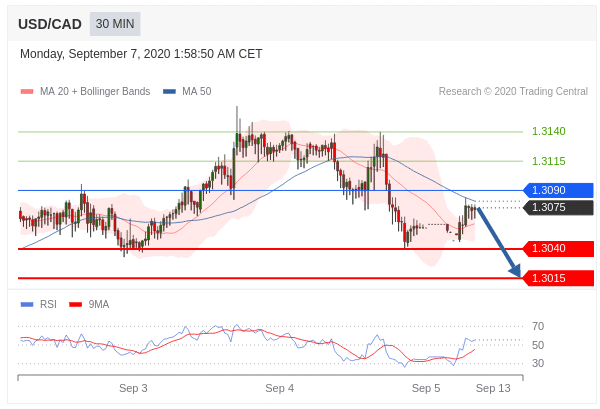Click the blue 1.3090 pivot price tag
The image size is (600, 409).
558,190
